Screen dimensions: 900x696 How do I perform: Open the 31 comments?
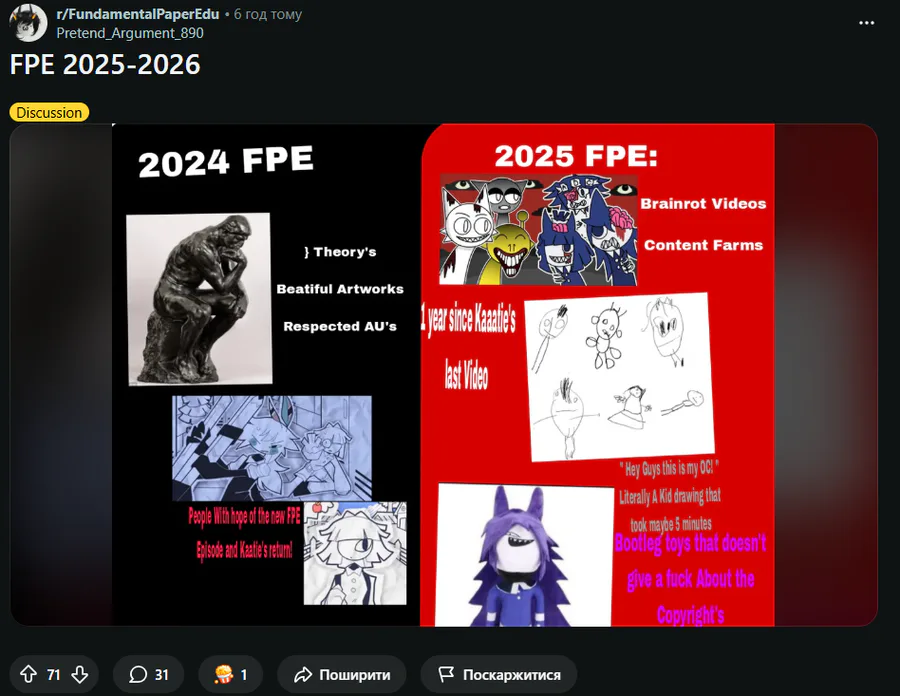click(x=149, y=674)
